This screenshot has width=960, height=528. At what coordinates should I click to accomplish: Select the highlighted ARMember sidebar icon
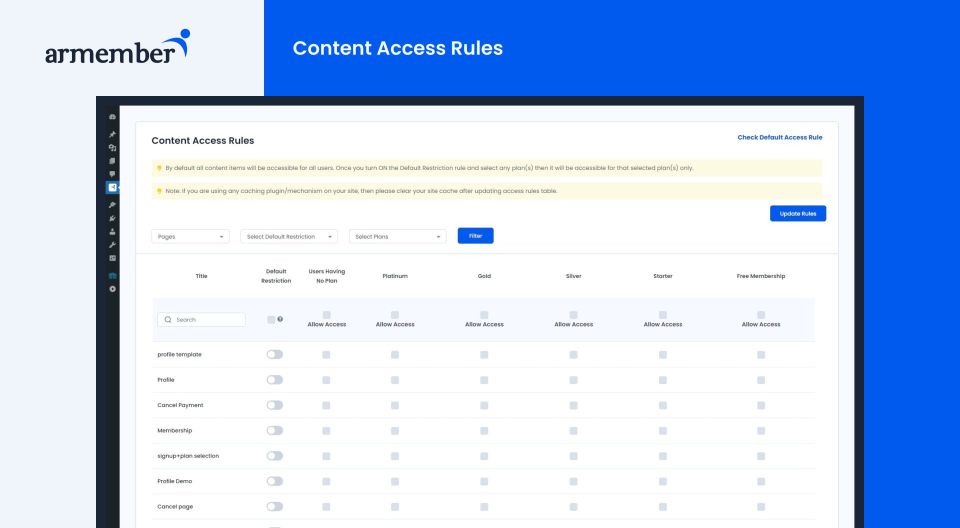click(113, 187)
